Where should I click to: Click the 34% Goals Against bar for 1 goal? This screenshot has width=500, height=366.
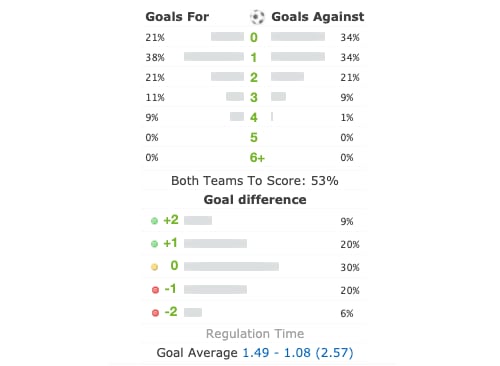click(298, 57)
